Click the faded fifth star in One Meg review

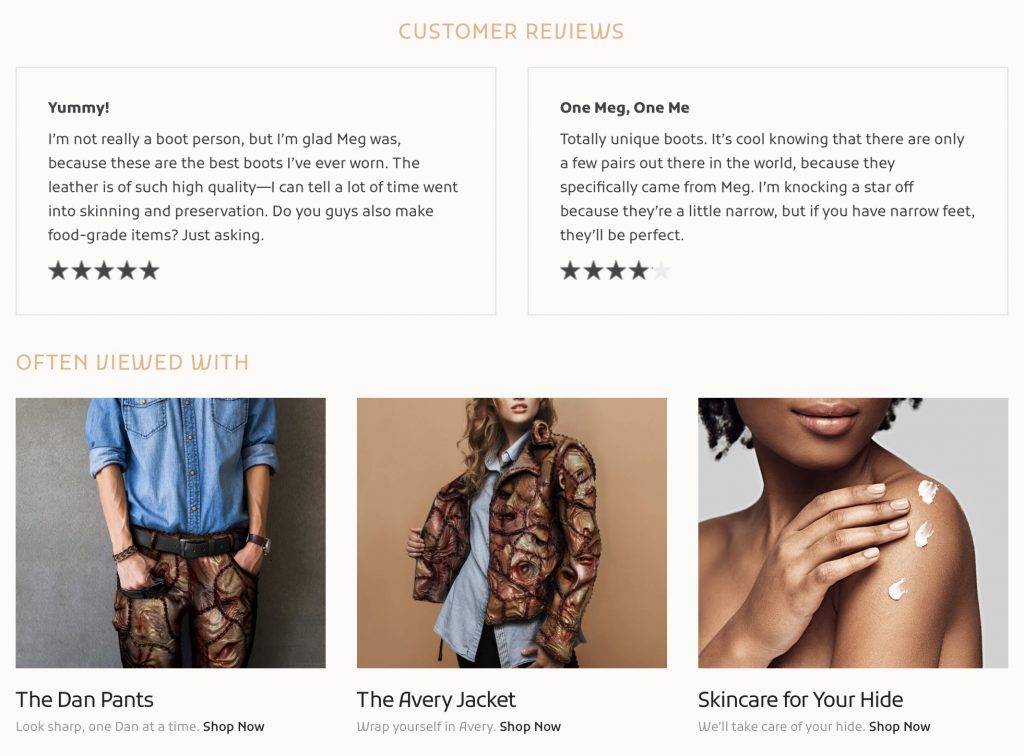661,270
